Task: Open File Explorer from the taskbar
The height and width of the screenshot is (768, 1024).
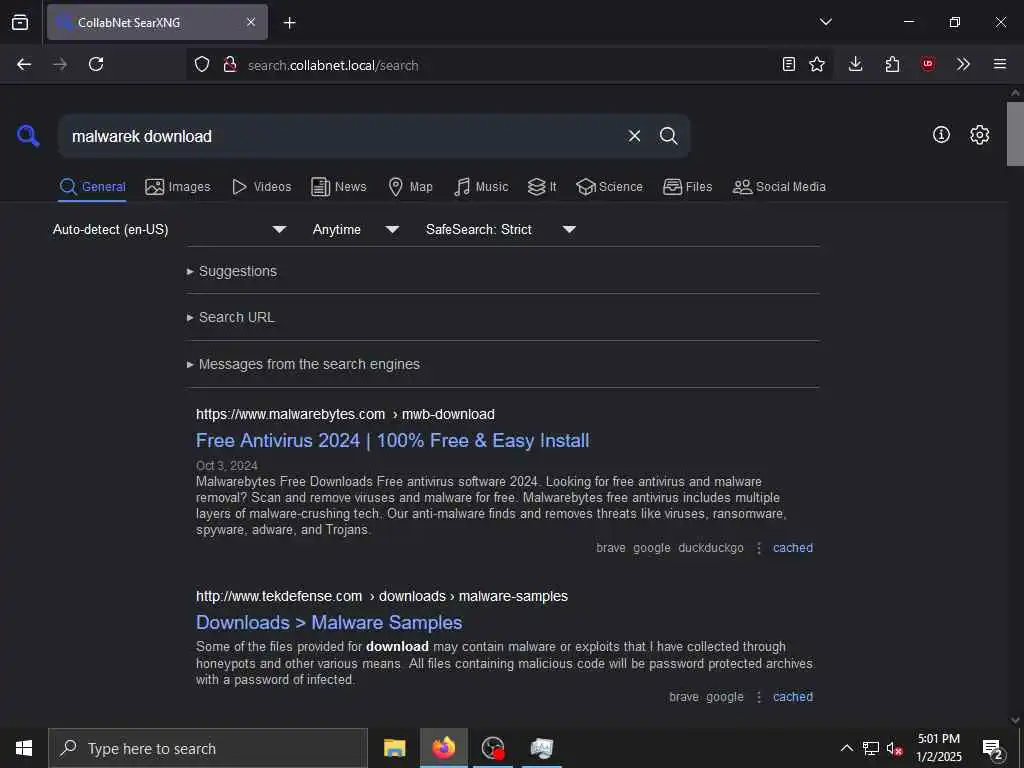Action: coord(394,748)
